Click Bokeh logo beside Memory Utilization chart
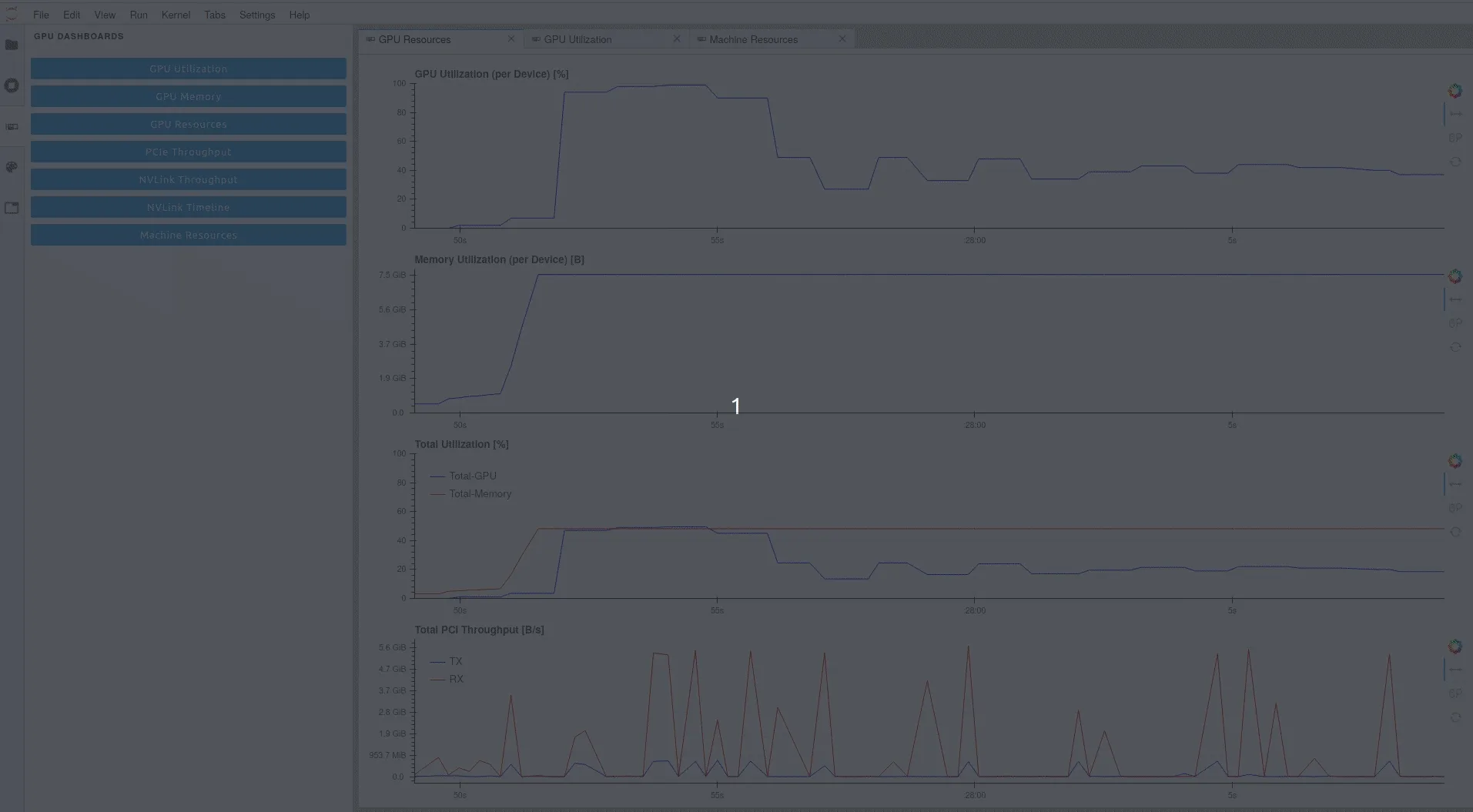1473x812 pixels. [1455, 276]
